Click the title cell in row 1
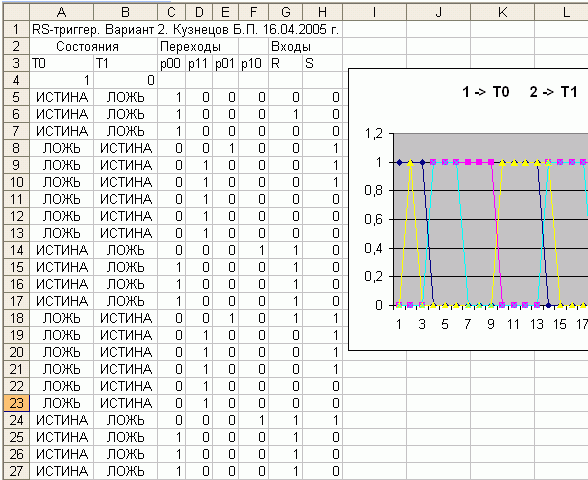Image resolution: width=588 pixels, height=480 pixels. point(186,29)
